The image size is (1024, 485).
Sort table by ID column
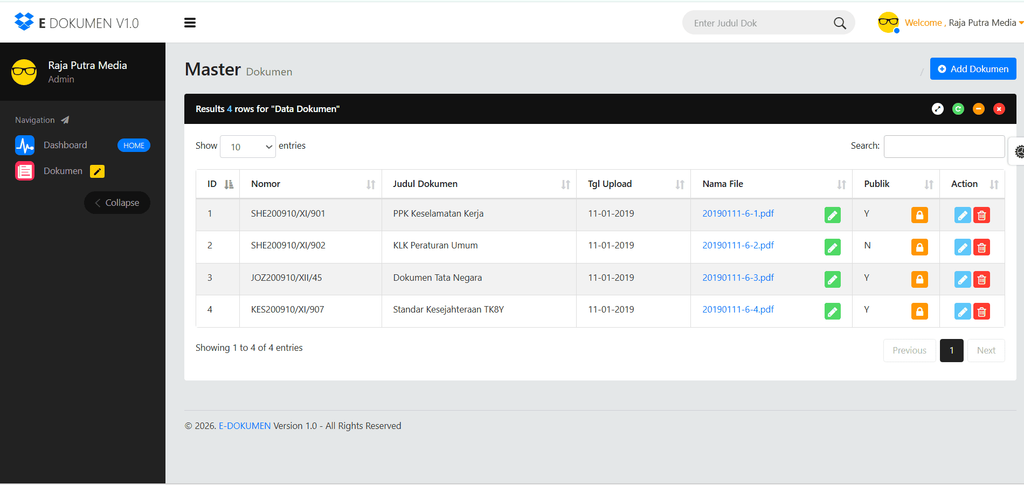[x=219, y=184]
